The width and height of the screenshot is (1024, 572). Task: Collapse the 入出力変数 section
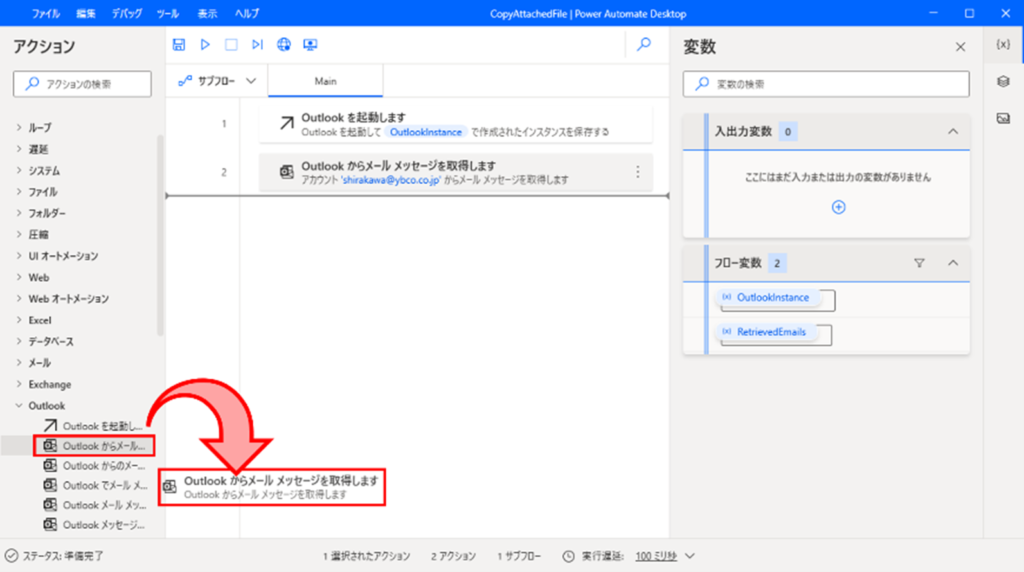[x=953, y=132]
